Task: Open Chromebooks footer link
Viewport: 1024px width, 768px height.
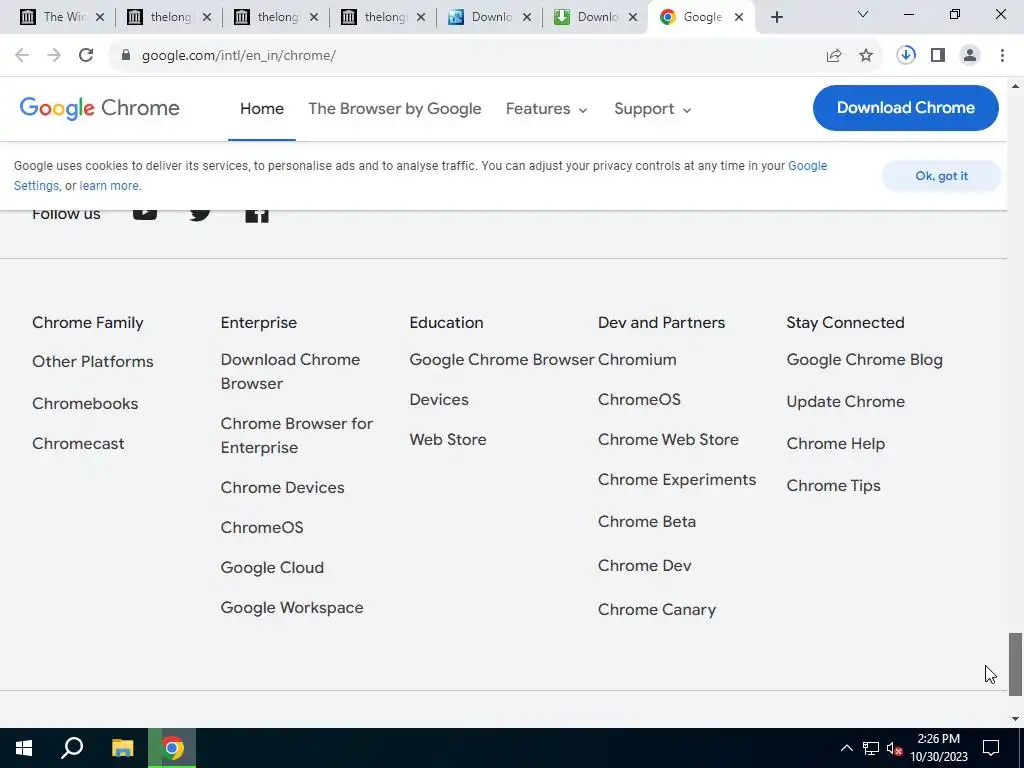Action: point(85,404)
